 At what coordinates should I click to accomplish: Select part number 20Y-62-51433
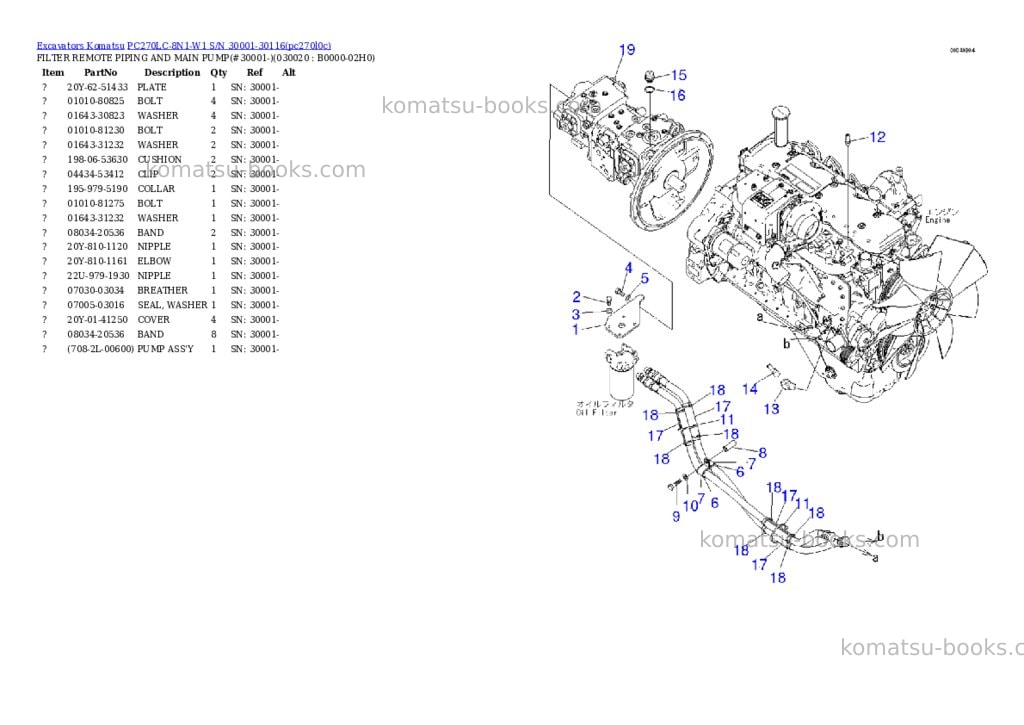click(x=97, y=87)
